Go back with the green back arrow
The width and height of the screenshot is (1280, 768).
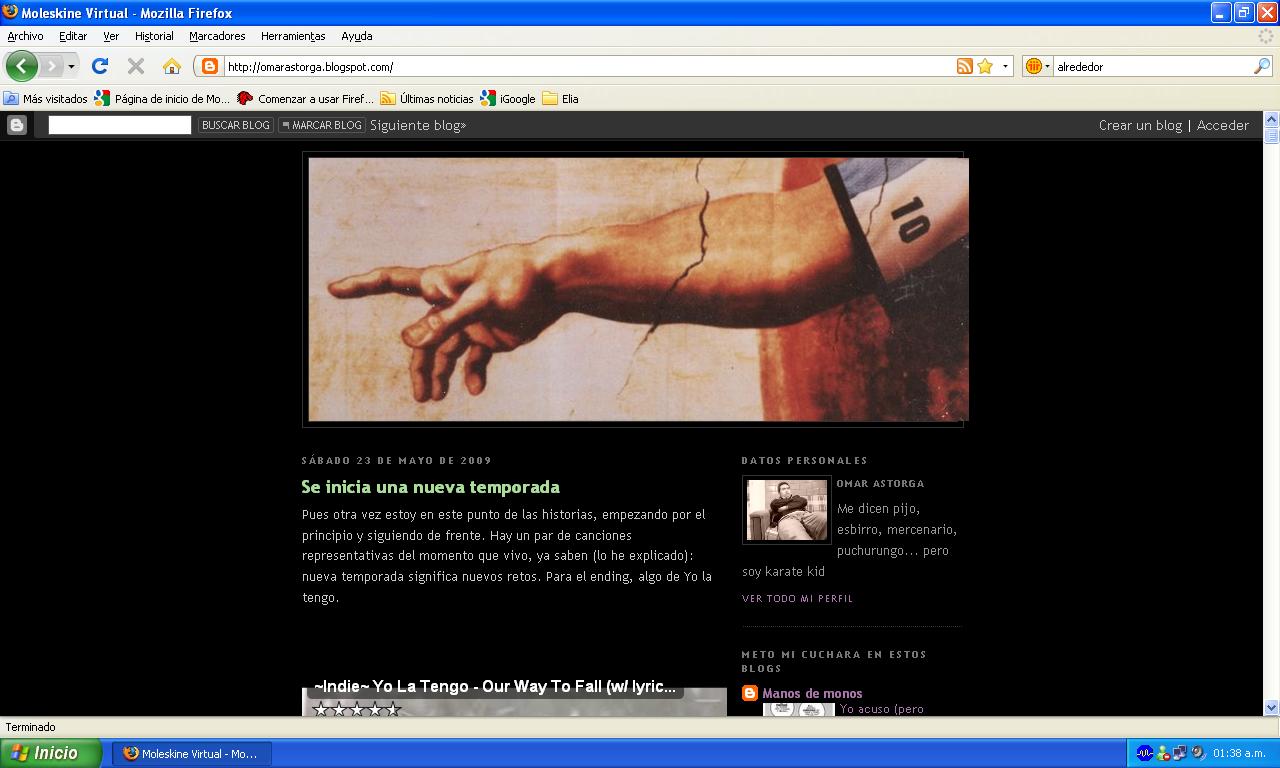tap(22, 66)
